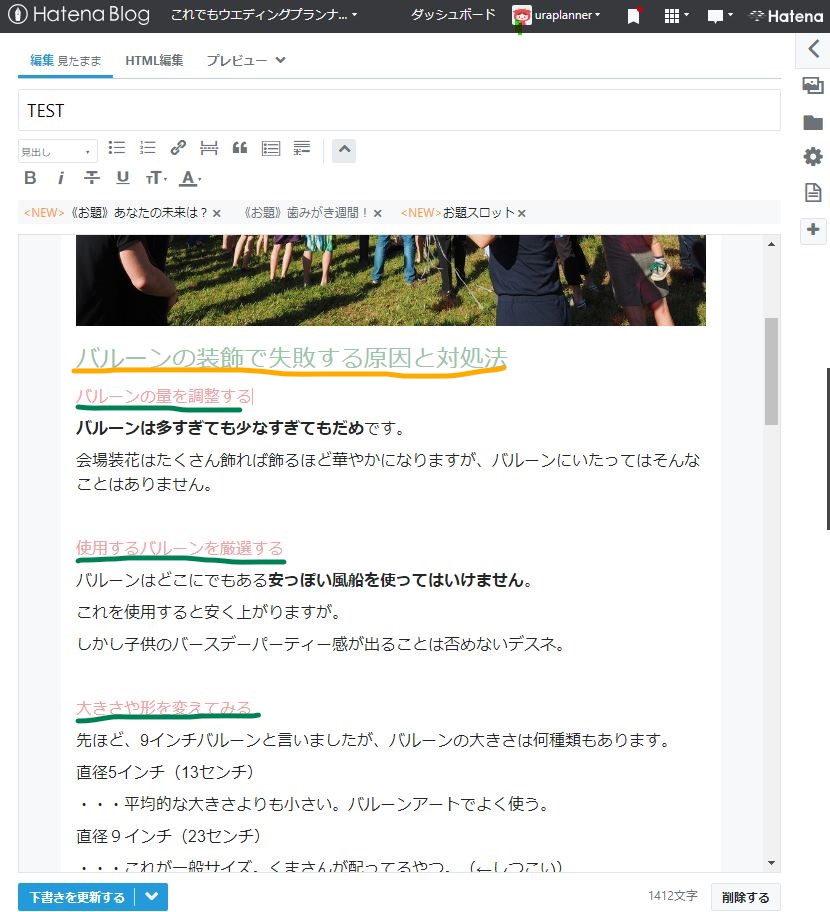Open the editing options gear panel

(x=813, y=157)
